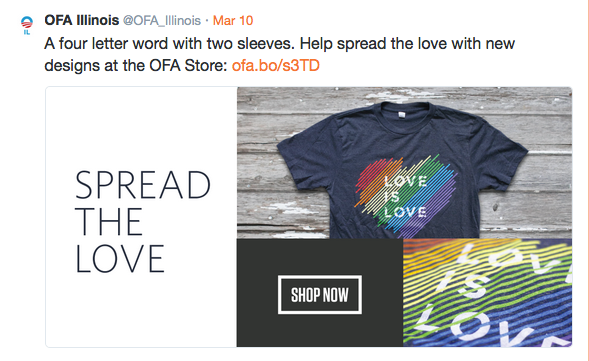Click the OFA Illinois display name
The height and width of the screenshot is (361, 589).
82,20
